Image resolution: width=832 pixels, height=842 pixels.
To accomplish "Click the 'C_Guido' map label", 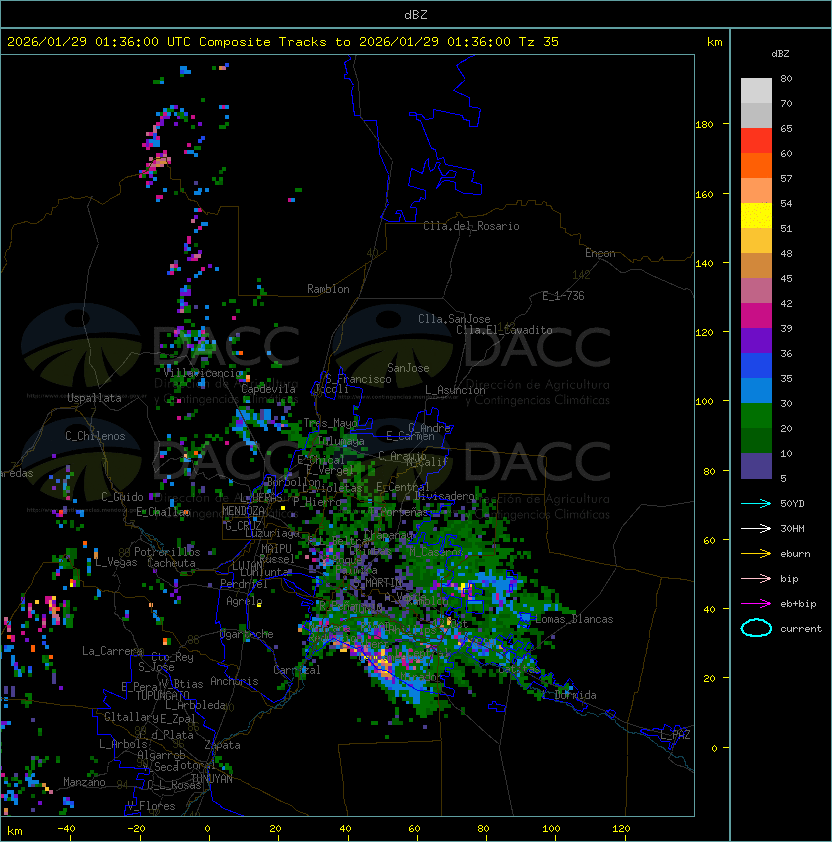I will [122, 497].
